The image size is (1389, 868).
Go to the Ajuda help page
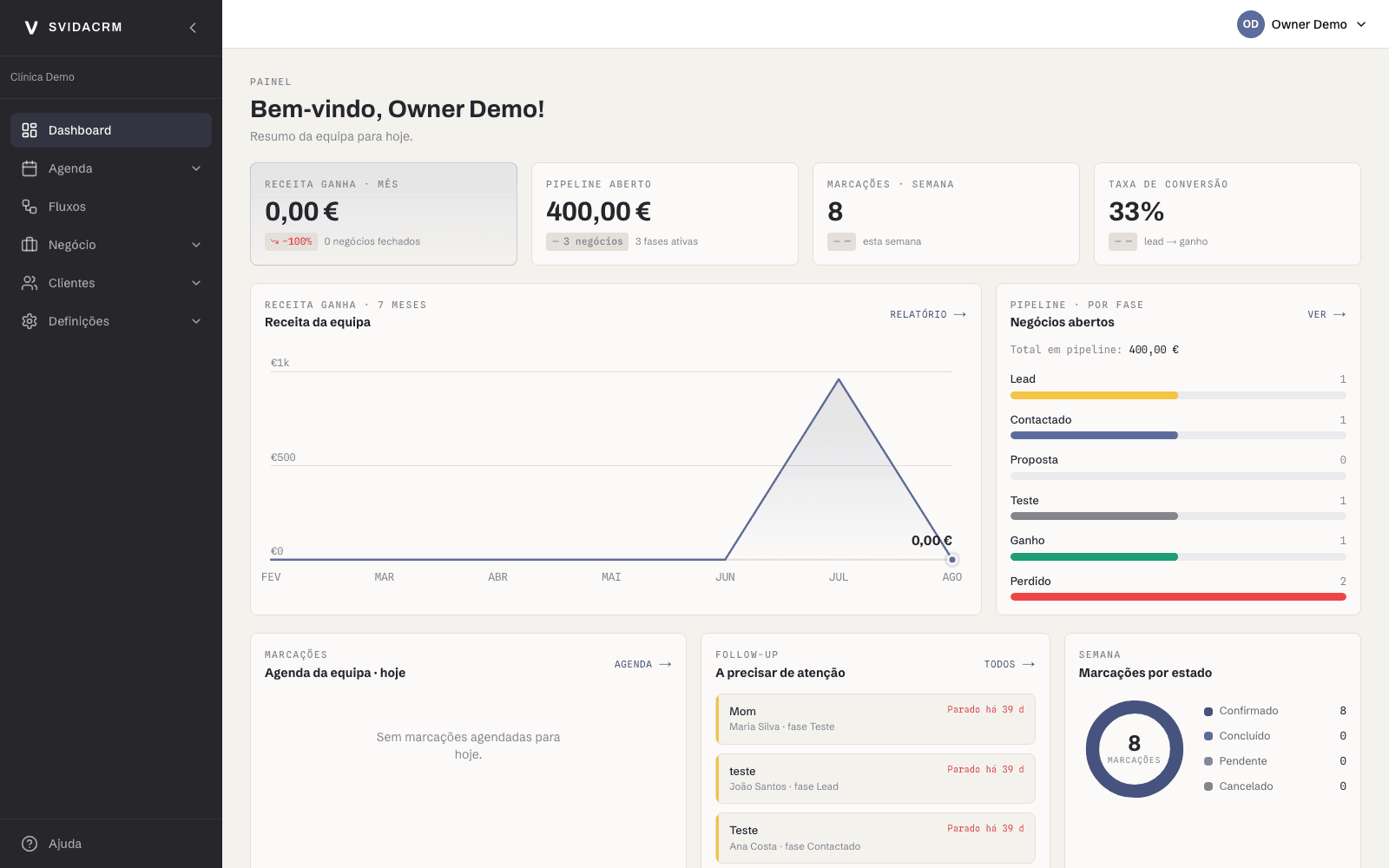(111, 844)
